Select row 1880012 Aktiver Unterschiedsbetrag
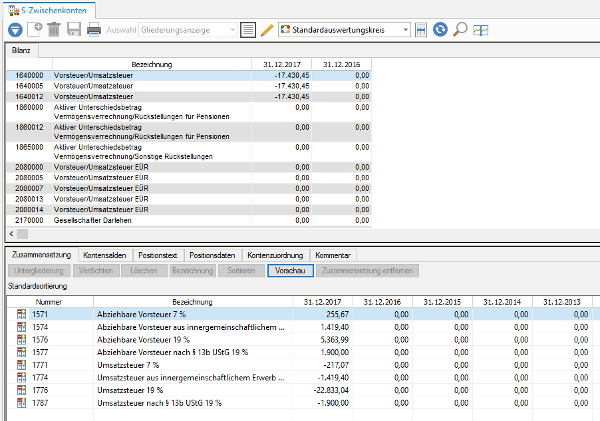The image size is (600, 421). pos(189,132)
